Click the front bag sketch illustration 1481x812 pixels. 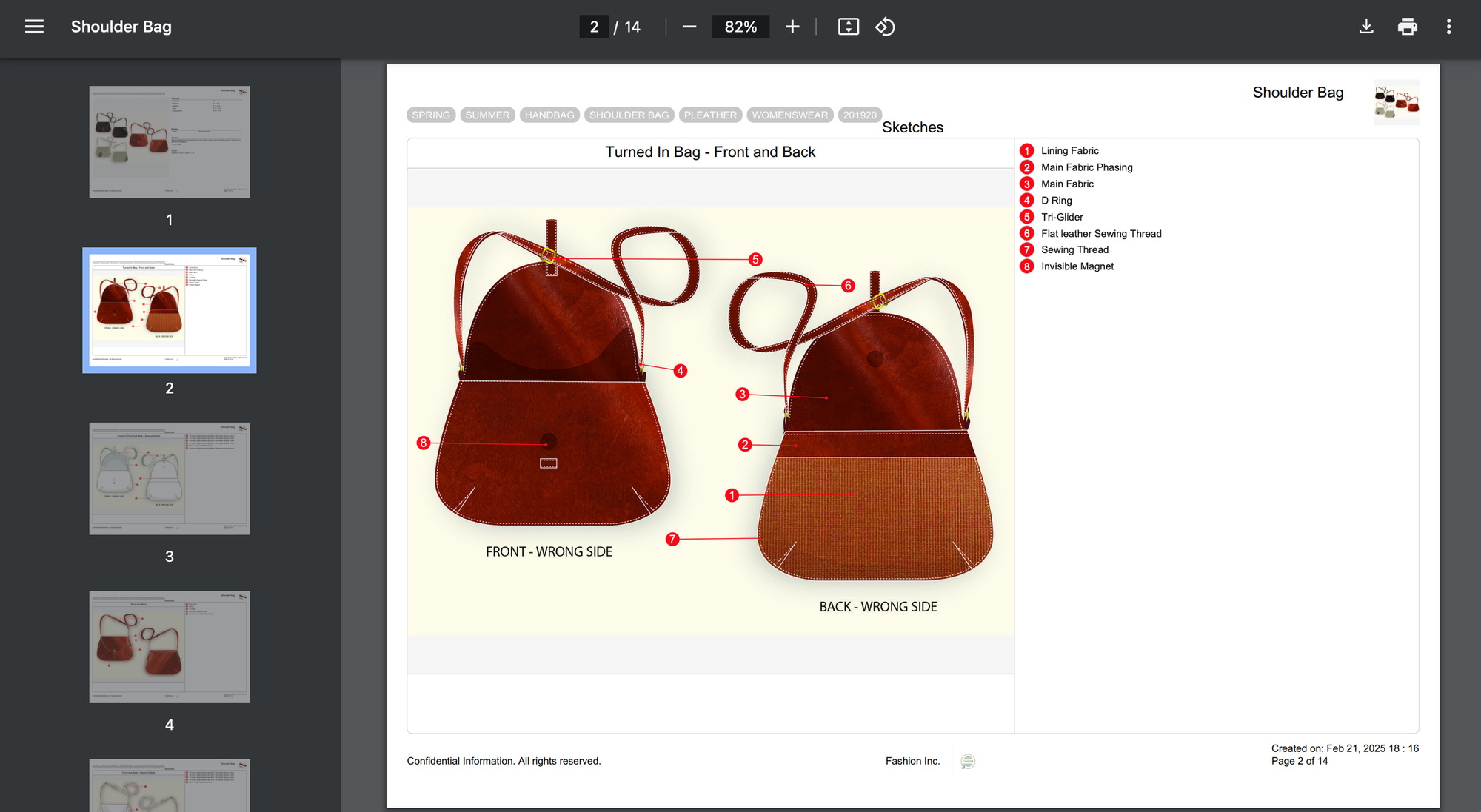552,392
